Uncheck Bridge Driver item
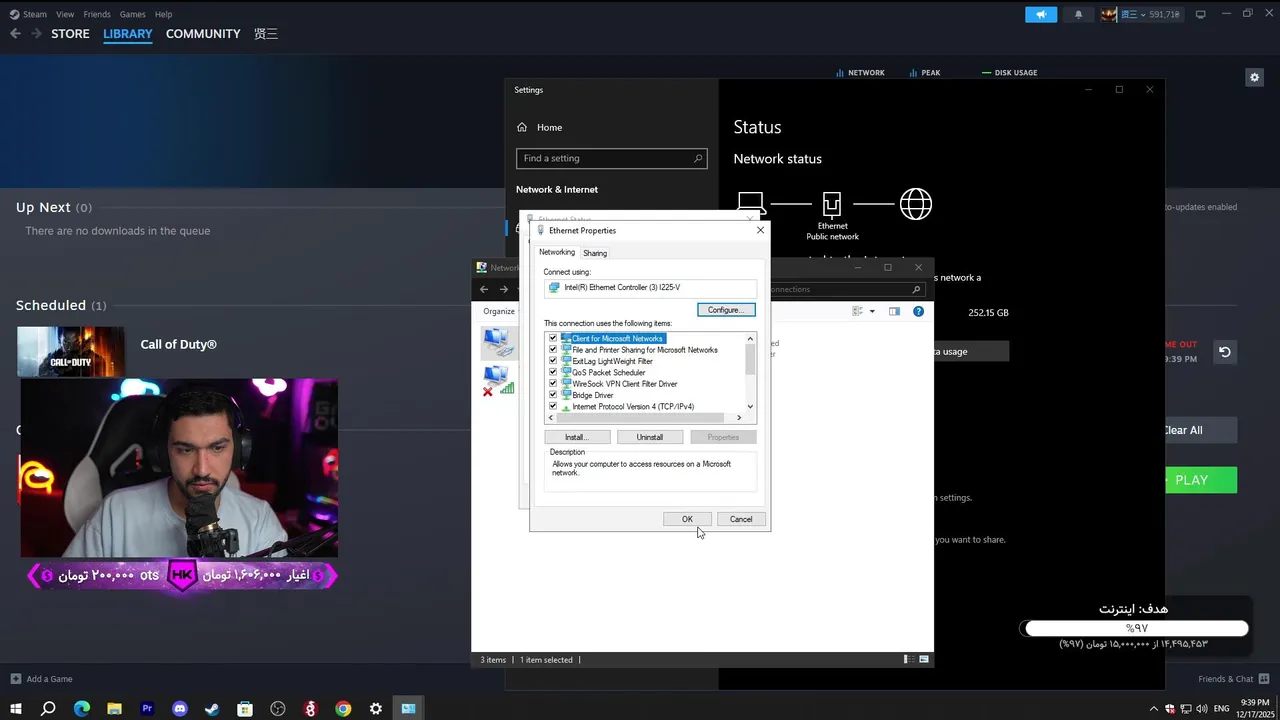Viewport: 1280px width, 720px height. click(553, 395)
